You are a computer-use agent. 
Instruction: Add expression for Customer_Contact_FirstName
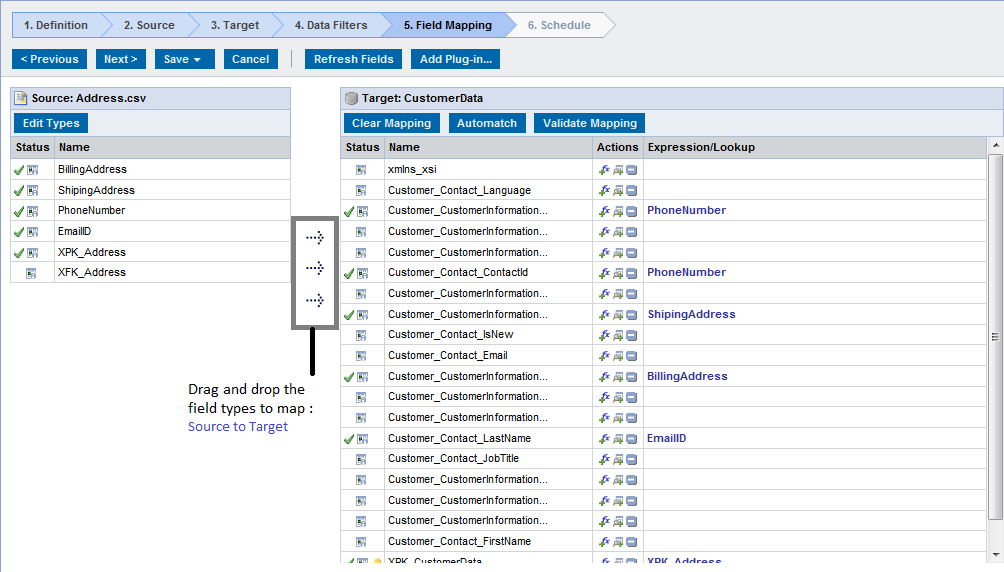(604, 543)
